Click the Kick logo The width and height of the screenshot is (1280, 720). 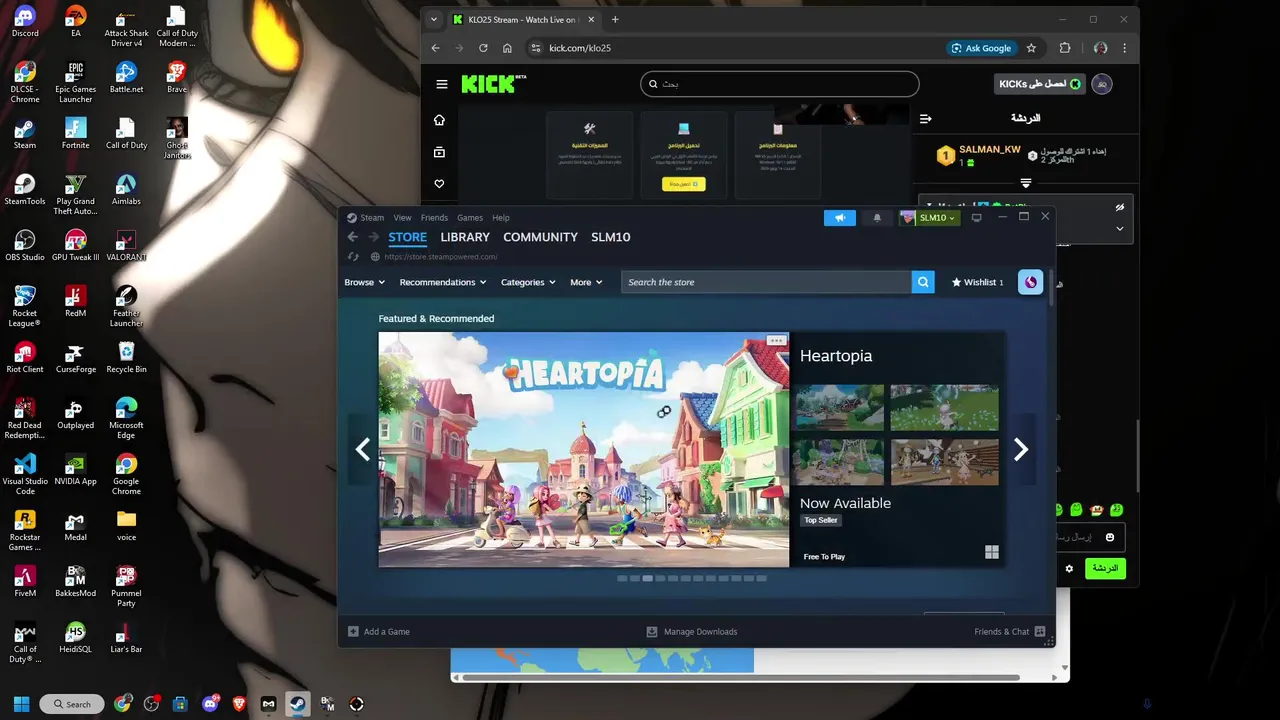[x=494, y=84]
